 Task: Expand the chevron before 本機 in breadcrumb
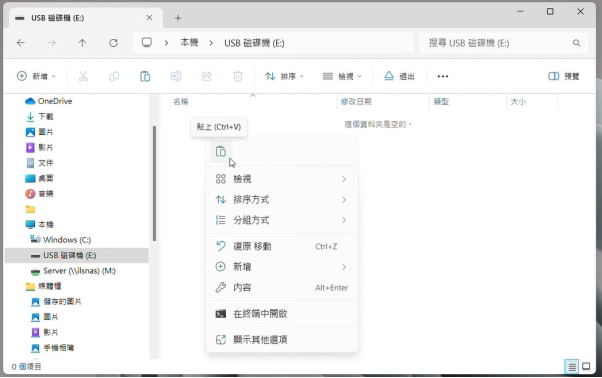tap(166, 43)
